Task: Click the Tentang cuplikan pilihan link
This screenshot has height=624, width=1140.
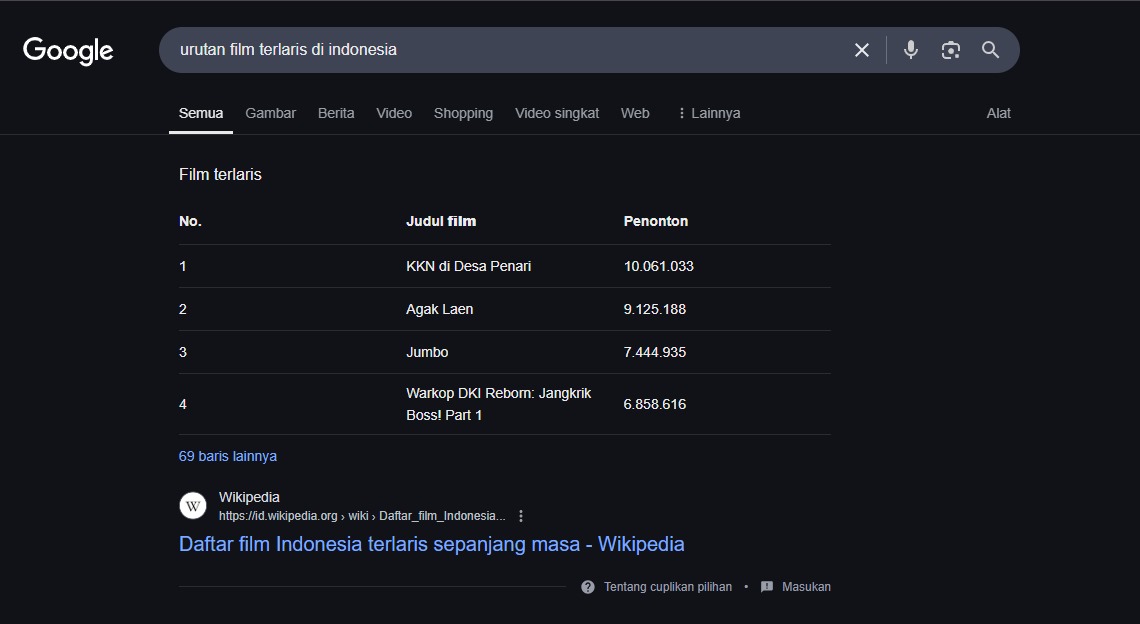Action: [x=667, y=587]
